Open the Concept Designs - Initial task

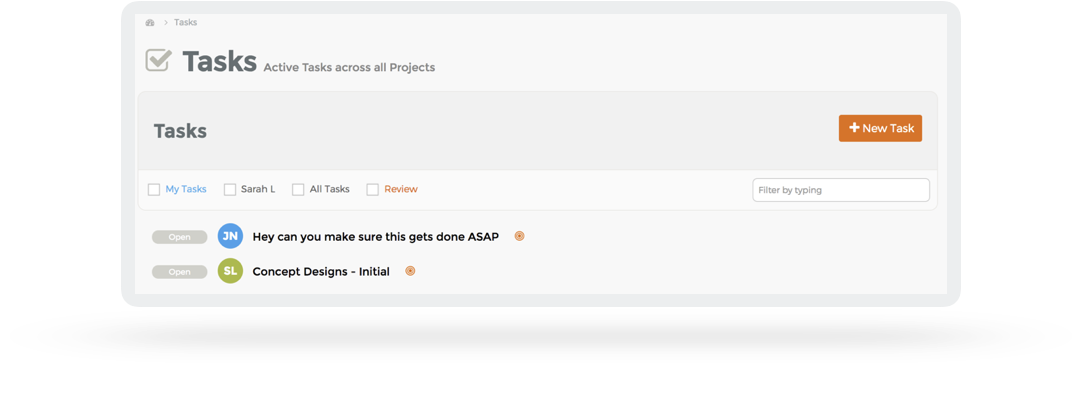(x=321, y=271)
